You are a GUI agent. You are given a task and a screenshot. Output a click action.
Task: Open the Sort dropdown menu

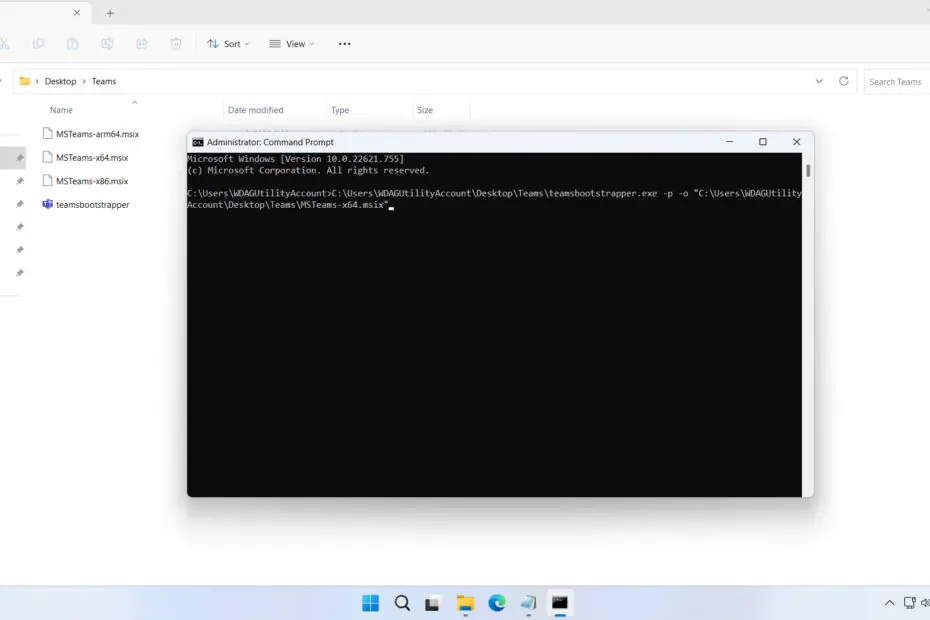point(228,43)
